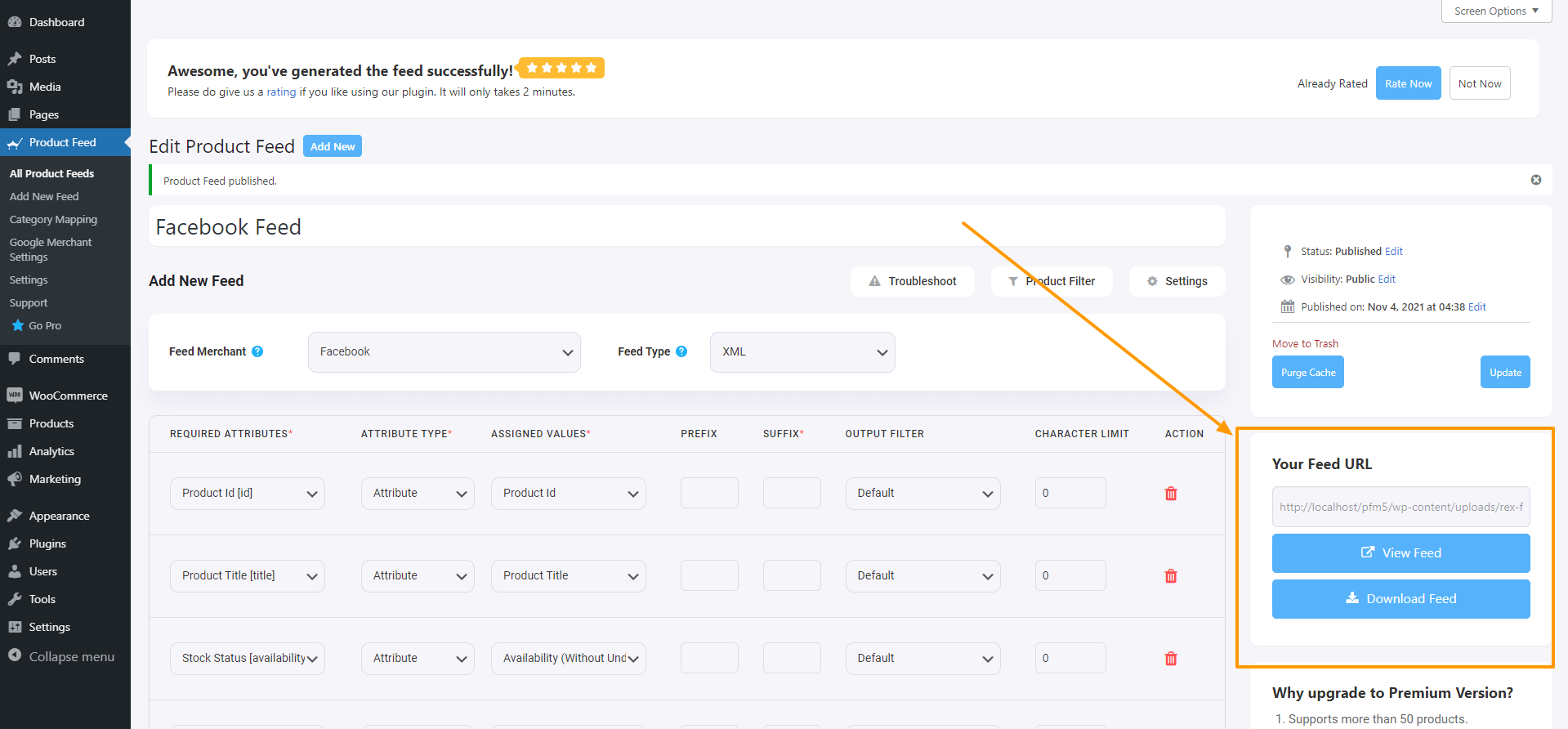Click the five-star rating badge
The width and height of the screenshot is (1568, 729).
coord(561,68)
